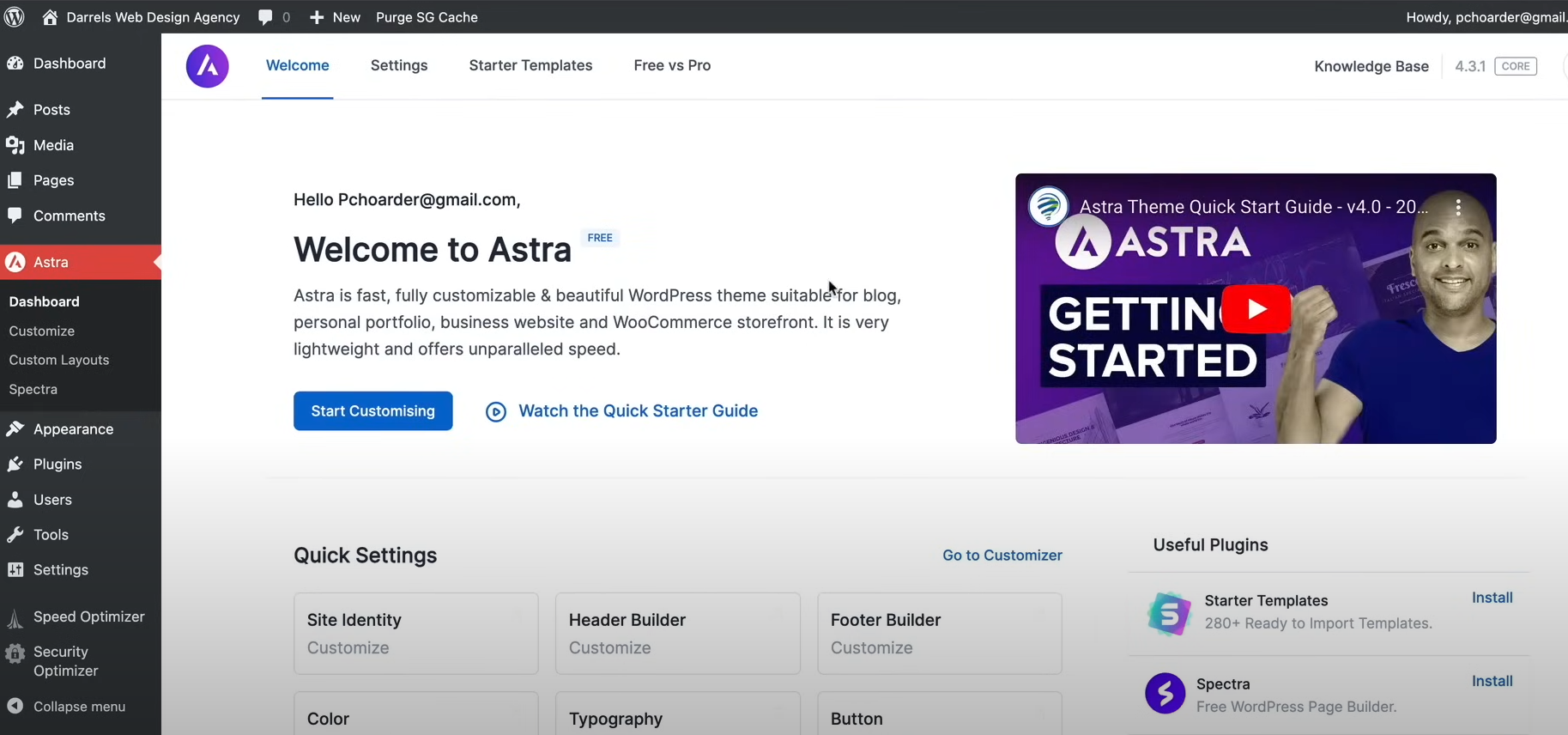Image resolution: width=1568 pixels, height=735 pixels.
Task: Click the Collapse menu arrow icon
Action: coord(15,706)
